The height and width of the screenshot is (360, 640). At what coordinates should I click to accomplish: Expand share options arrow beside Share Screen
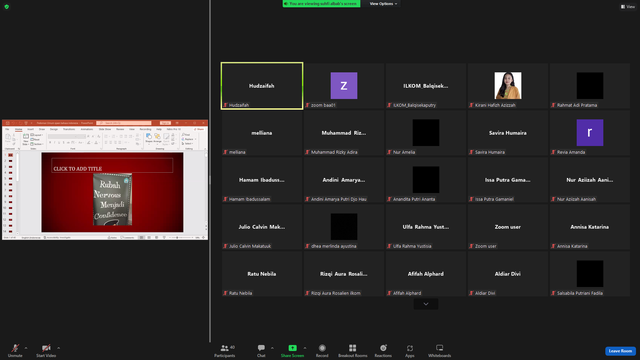pyautogui.click(x=304, y=348)
